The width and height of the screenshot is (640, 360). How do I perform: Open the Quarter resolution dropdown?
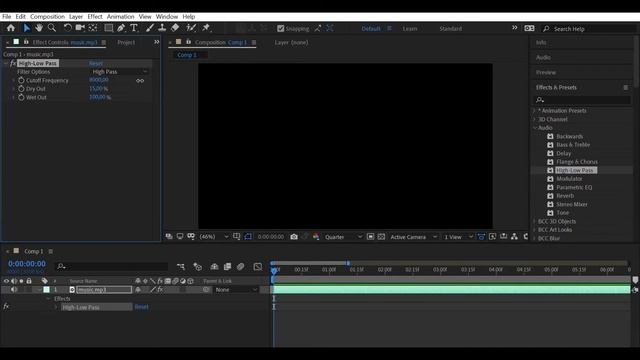click(343, 237)
